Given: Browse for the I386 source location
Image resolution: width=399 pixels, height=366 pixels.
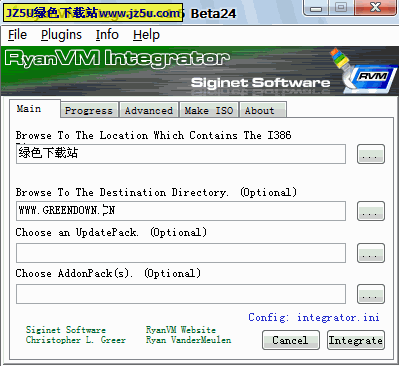Looking at the screenshot, I should click(371, 154).
